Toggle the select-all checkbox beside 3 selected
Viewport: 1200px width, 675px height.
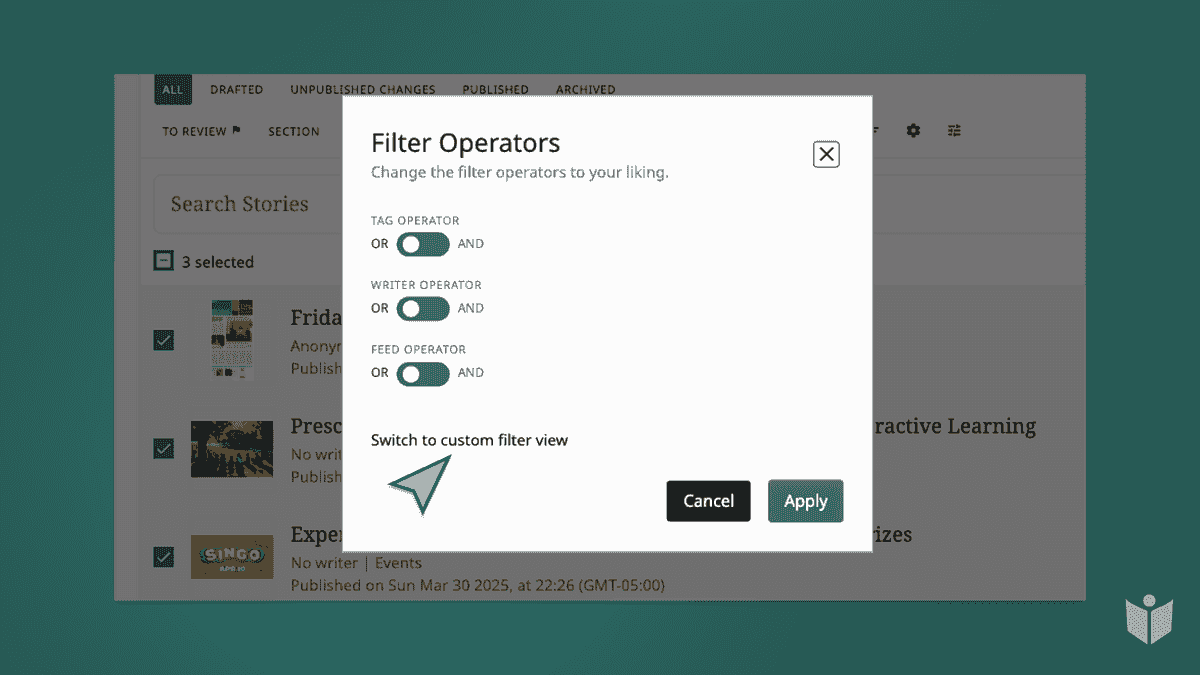(x=163, y=261)
